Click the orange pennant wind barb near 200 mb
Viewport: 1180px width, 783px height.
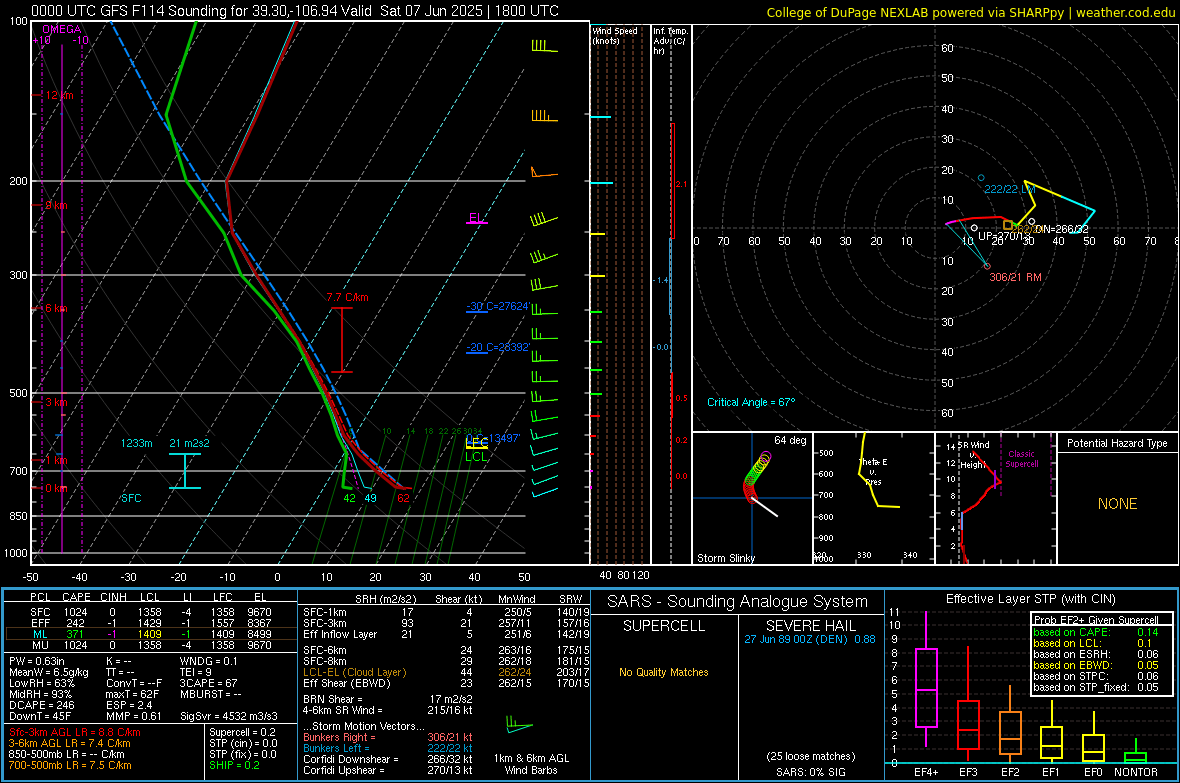click(x=544, y=173)
